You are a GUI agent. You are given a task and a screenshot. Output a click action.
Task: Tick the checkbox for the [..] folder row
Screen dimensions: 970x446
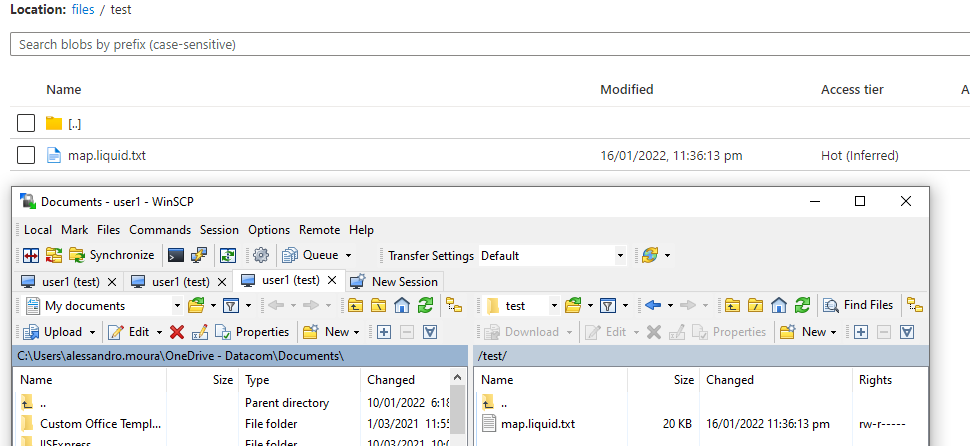coord(26,123)
